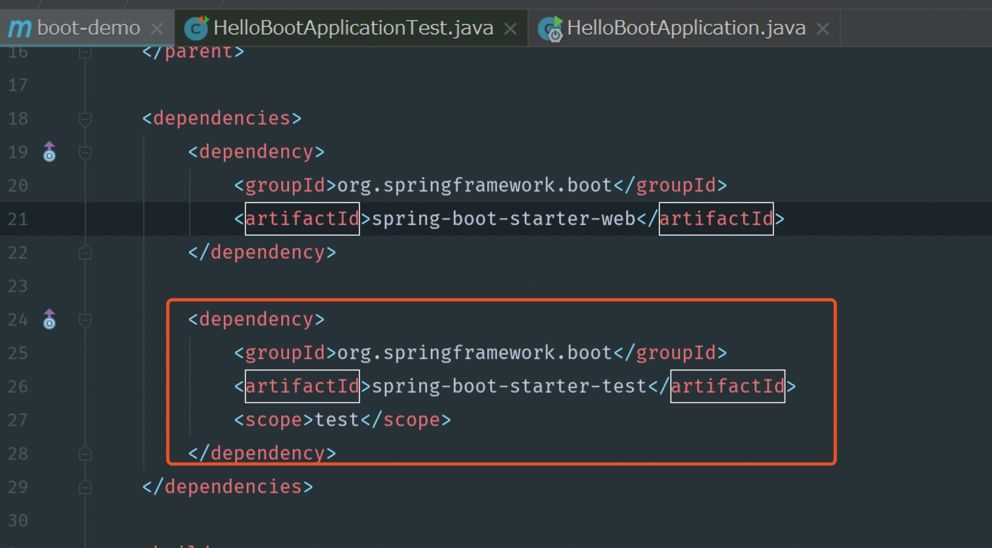The height and width of the screenshot is (548, 992).
Task: Click org.springframework.boot text on line 20
Action: pyautogui.click(x=474, y=185)
